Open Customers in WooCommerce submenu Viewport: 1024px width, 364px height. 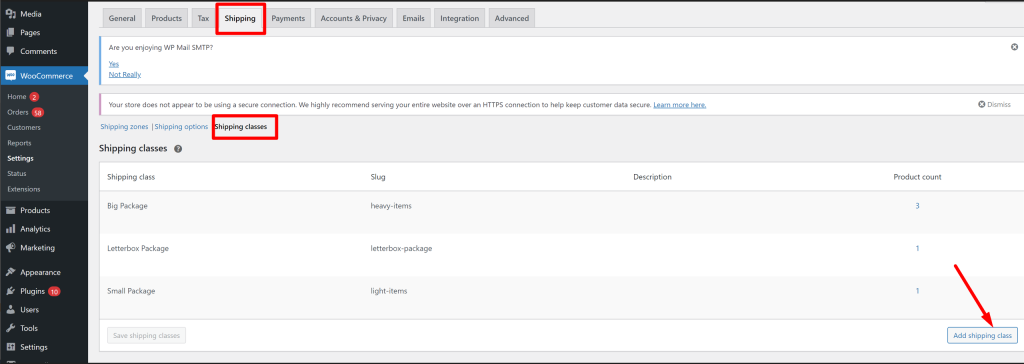tap(24, 127)
